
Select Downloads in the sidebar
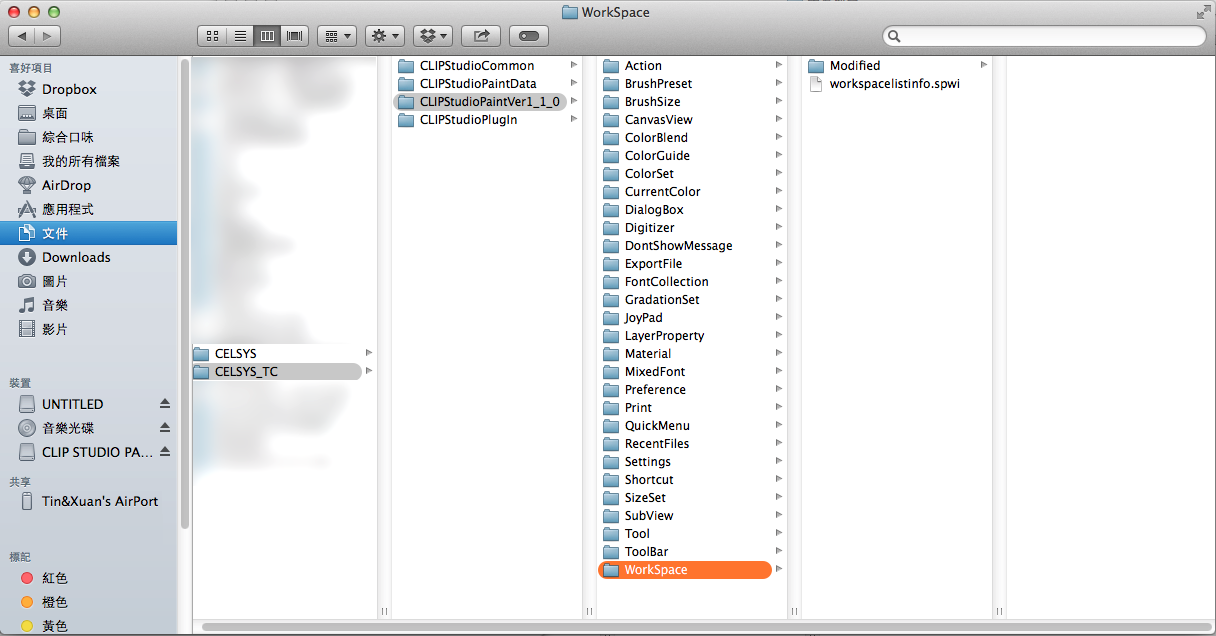pos(76,257)
